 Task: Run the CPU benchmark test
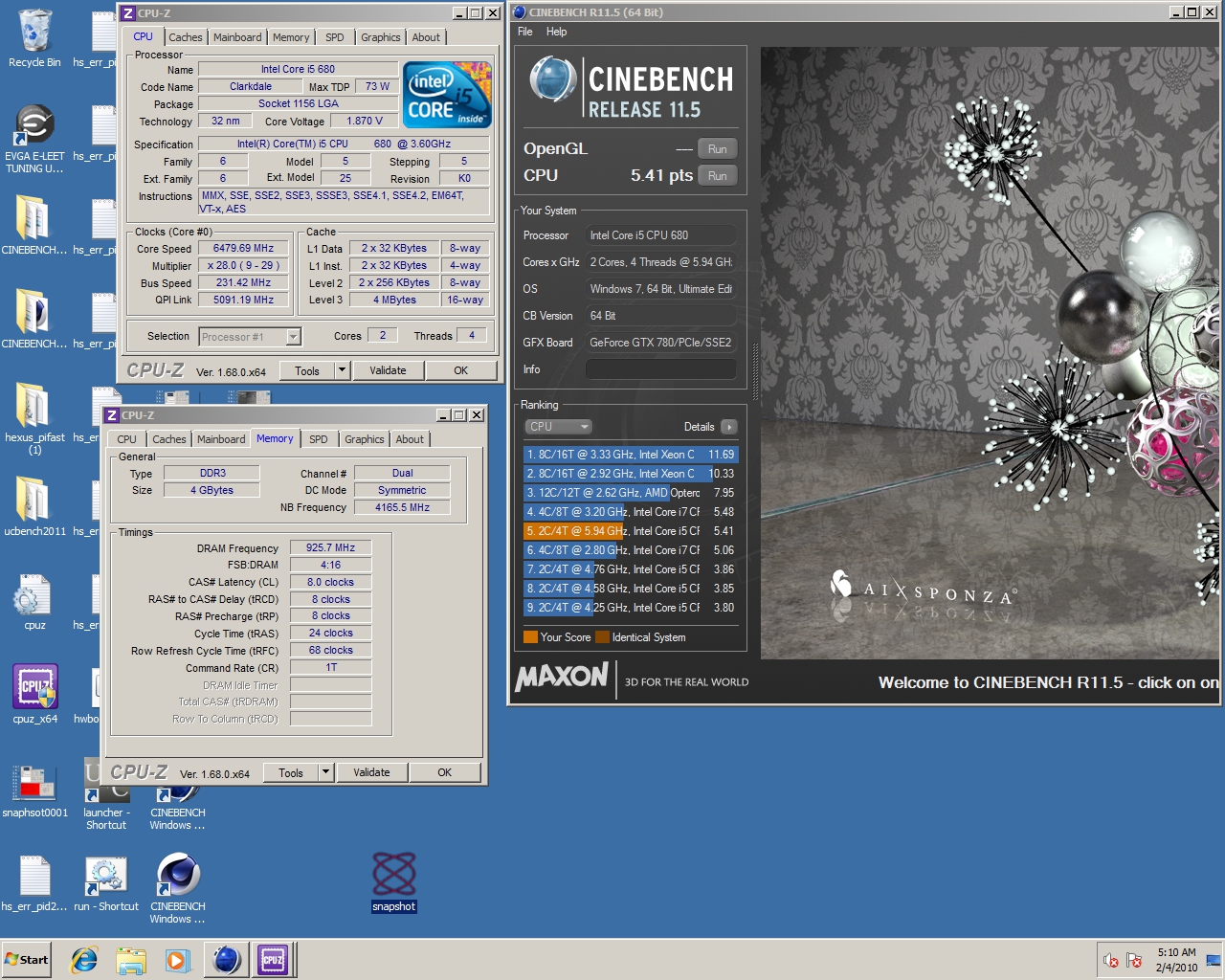click(717, 176)
